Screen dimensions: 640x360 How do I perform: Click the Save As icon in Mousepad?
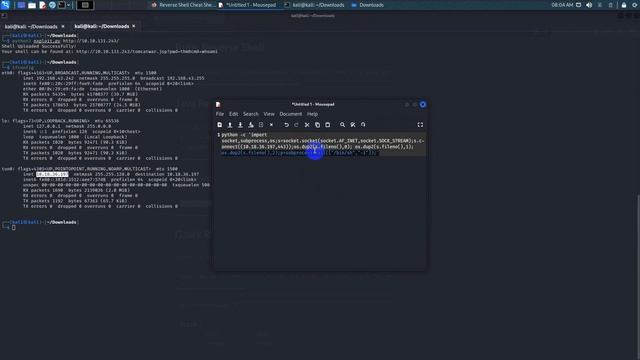click(251, 125)
